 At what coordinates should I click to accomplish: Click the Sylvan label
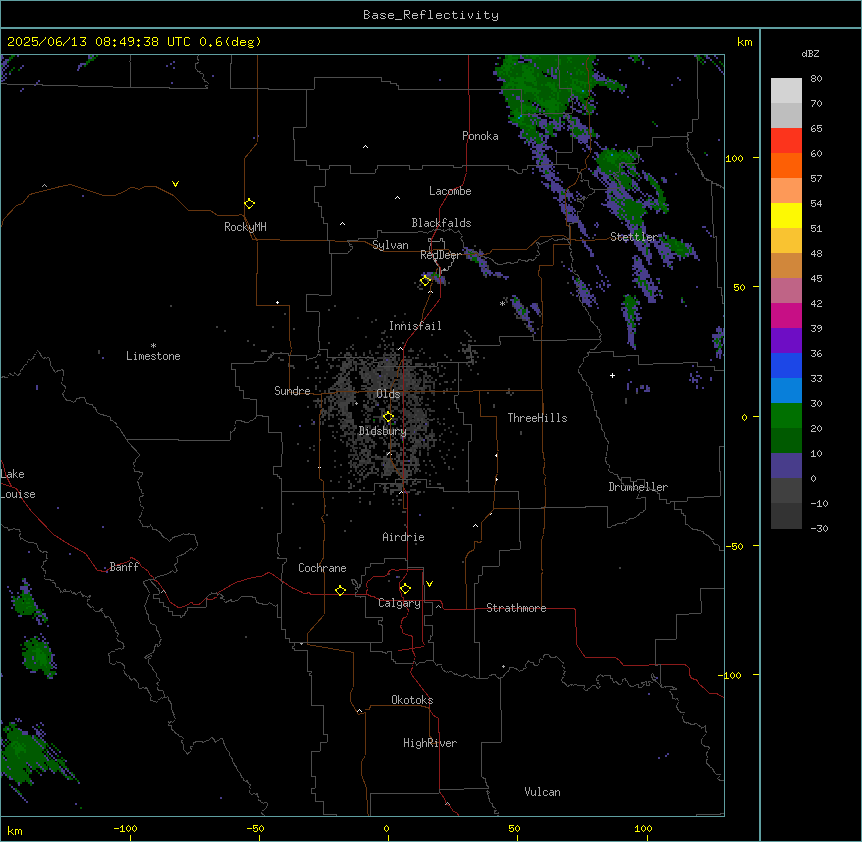tap(390, 245)
